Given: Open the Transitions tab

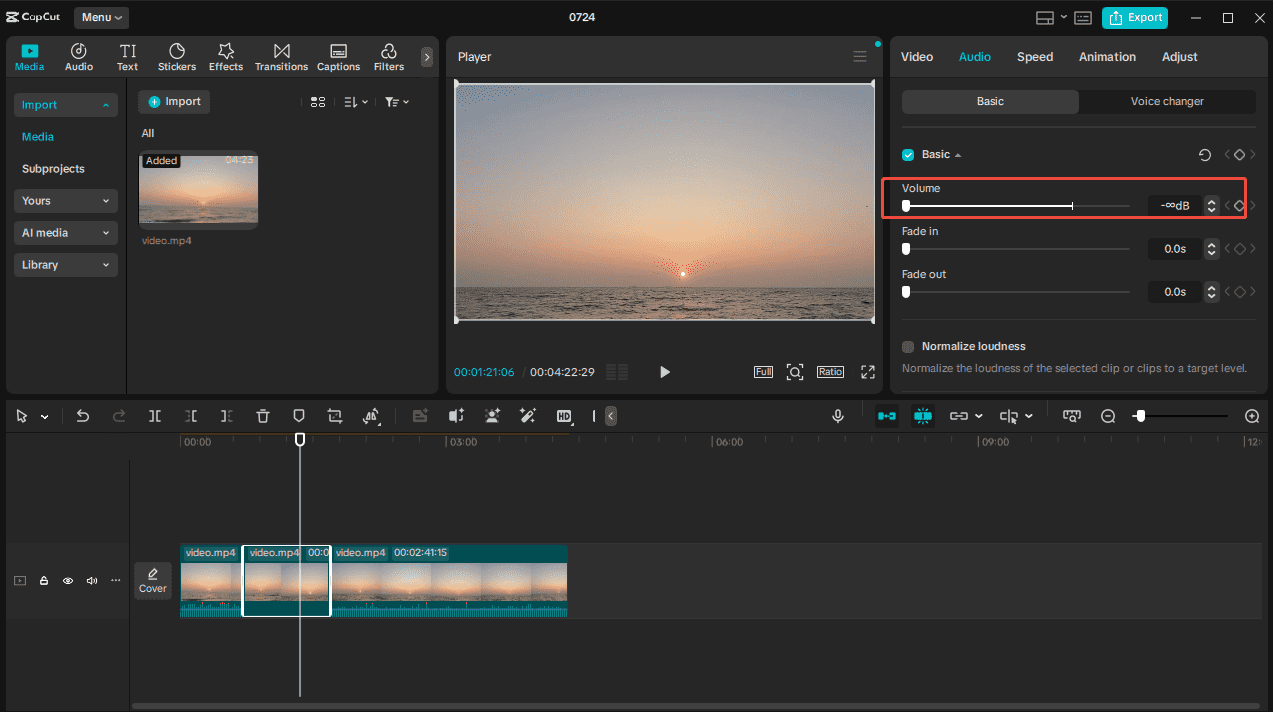Looking at the screenshot, I should pyautogui.click(x=282, y=57).
